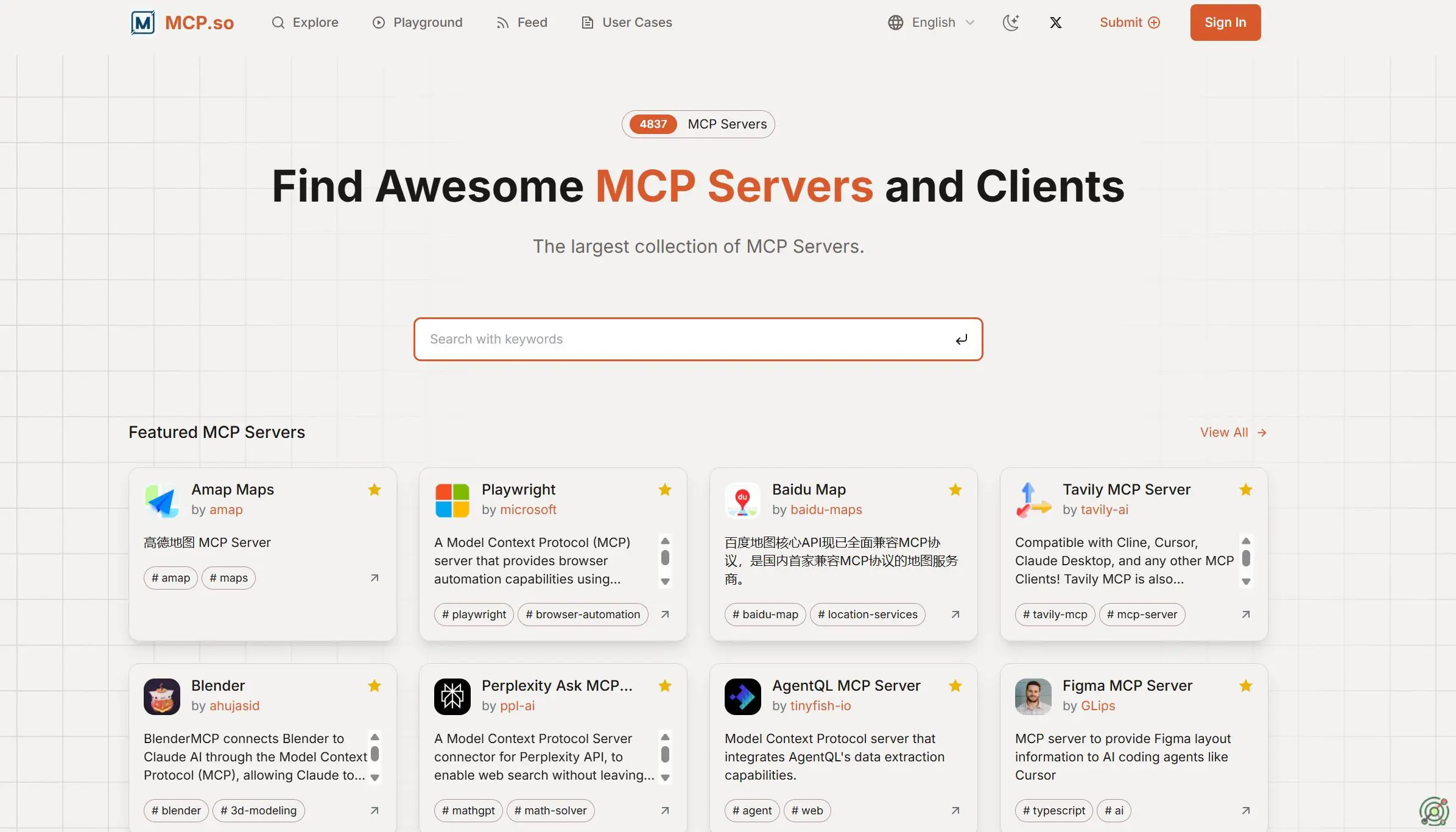Image resolution: width=1456 pixels, height=832 pixels.
Task: Click the Playwright Microsoft logo icon
Action: click(x=452, y=501)
